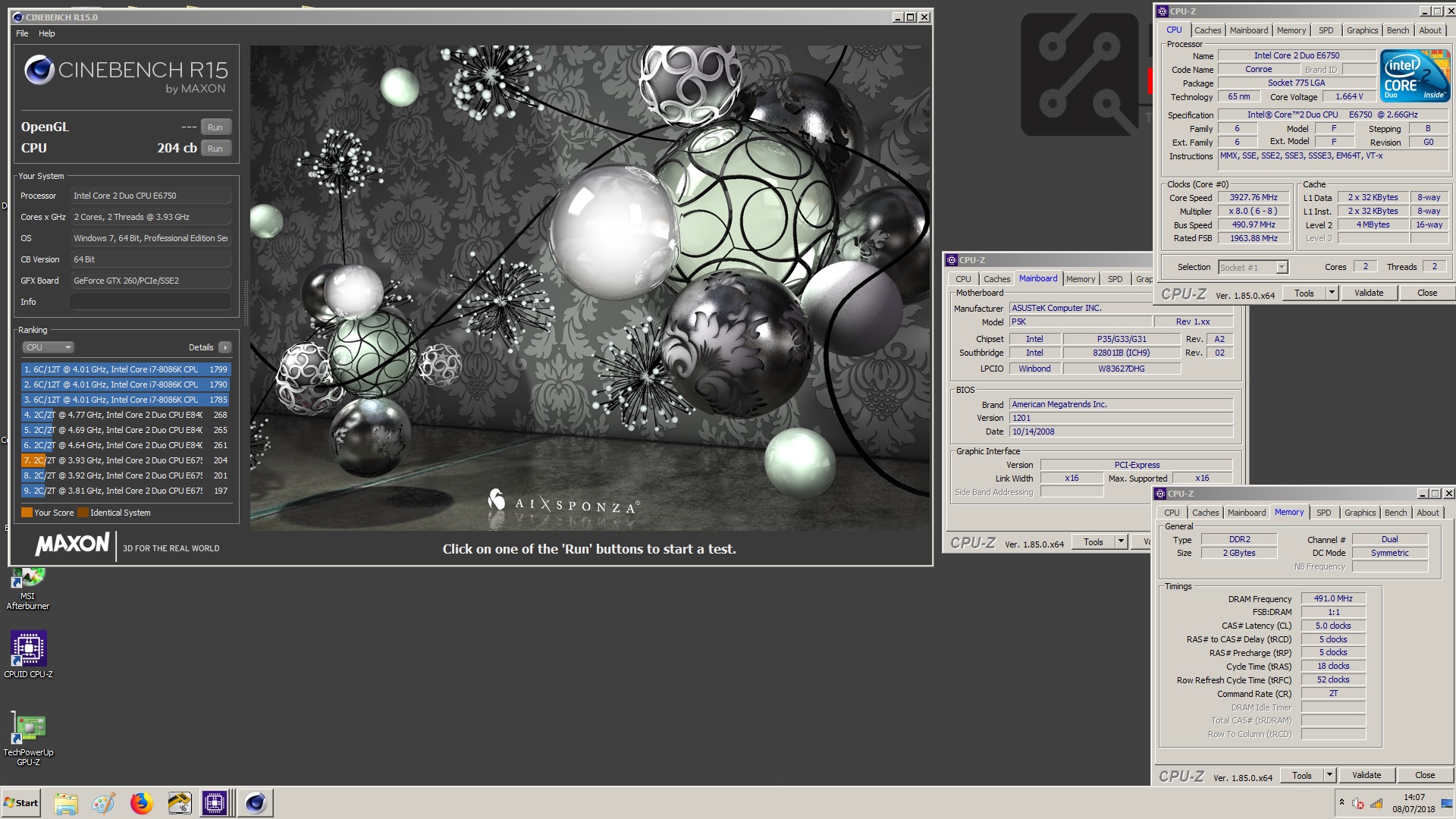This screenshot has height=819, width=1456.
Task: Click Close button in Memory CPU-Z window
Action: [1425, 775]
